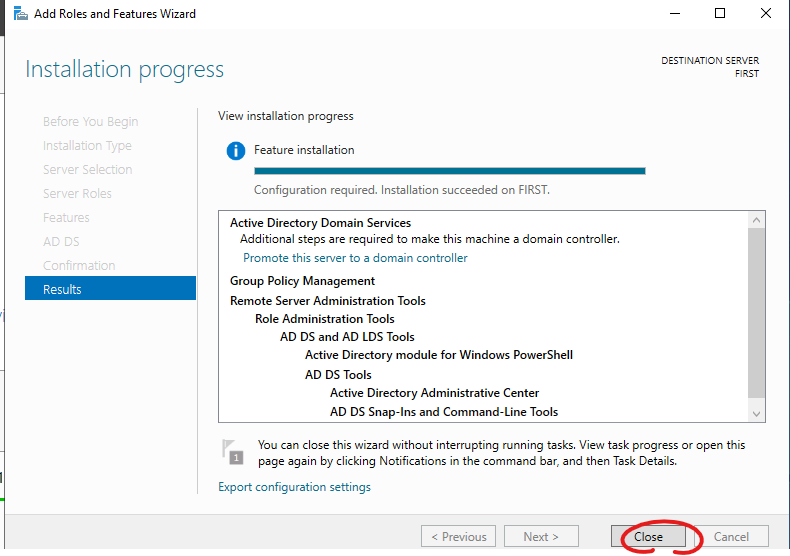Minimize the wizard window
Viewport: 790px width, 556px height.
[675, 14]
